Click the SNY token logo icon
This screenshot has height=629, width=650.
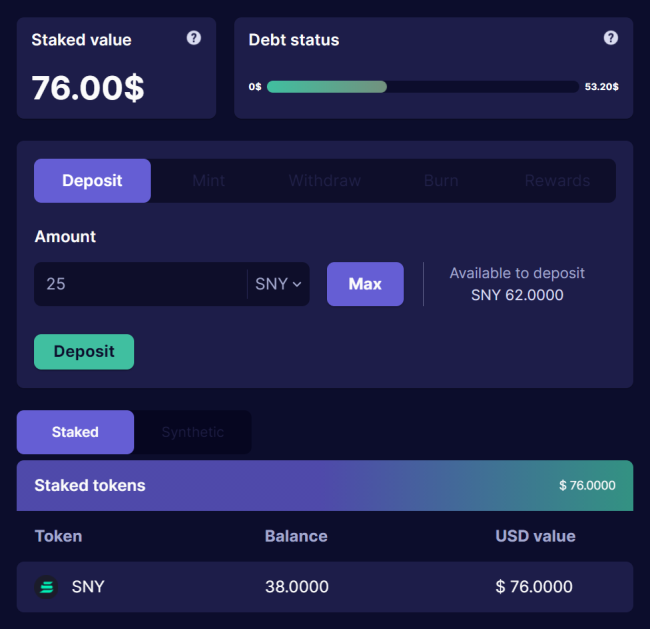(46, 587)
